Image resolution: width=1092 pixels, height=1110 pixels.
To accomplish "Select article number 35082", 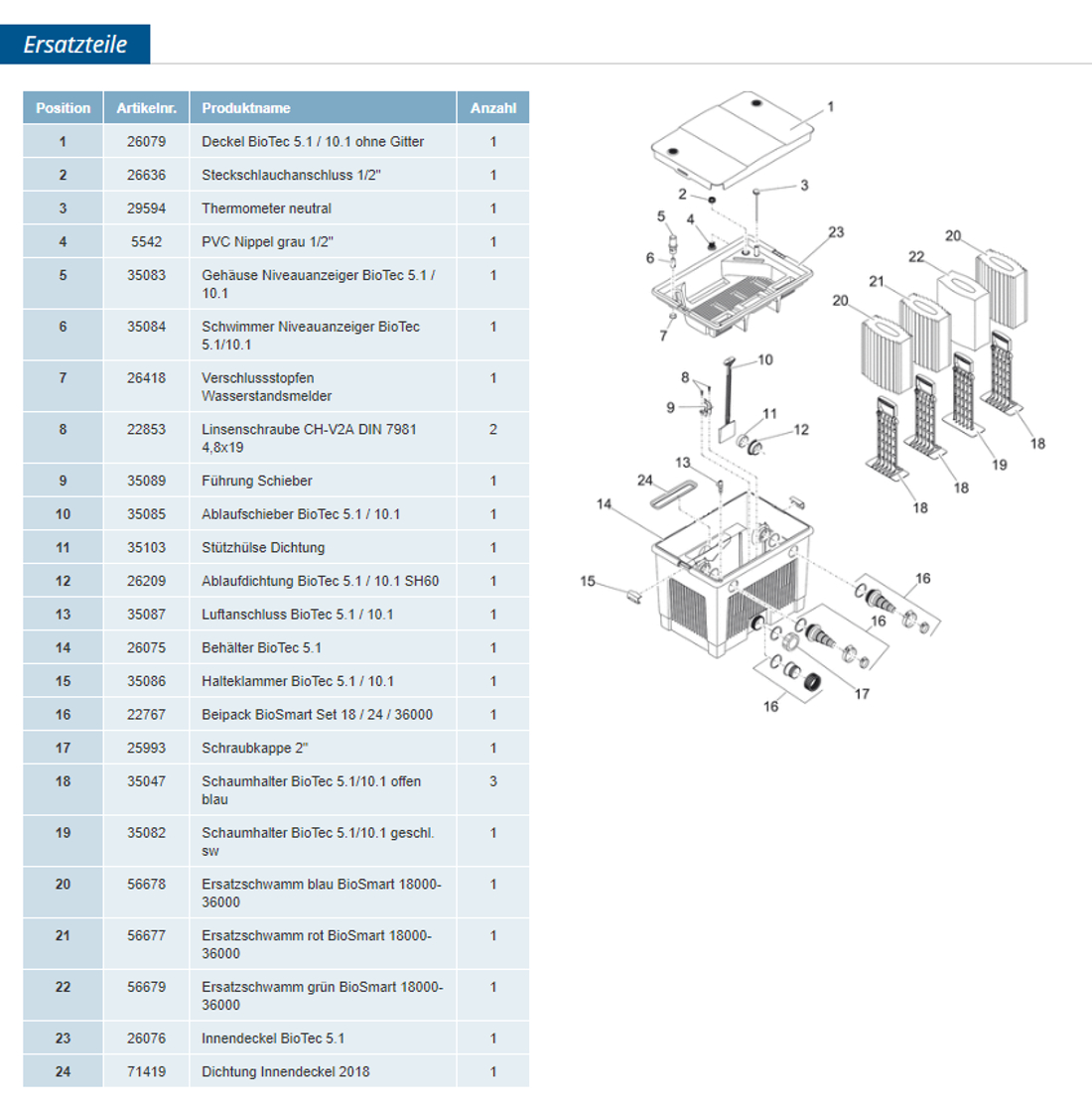I will (147, 832).
